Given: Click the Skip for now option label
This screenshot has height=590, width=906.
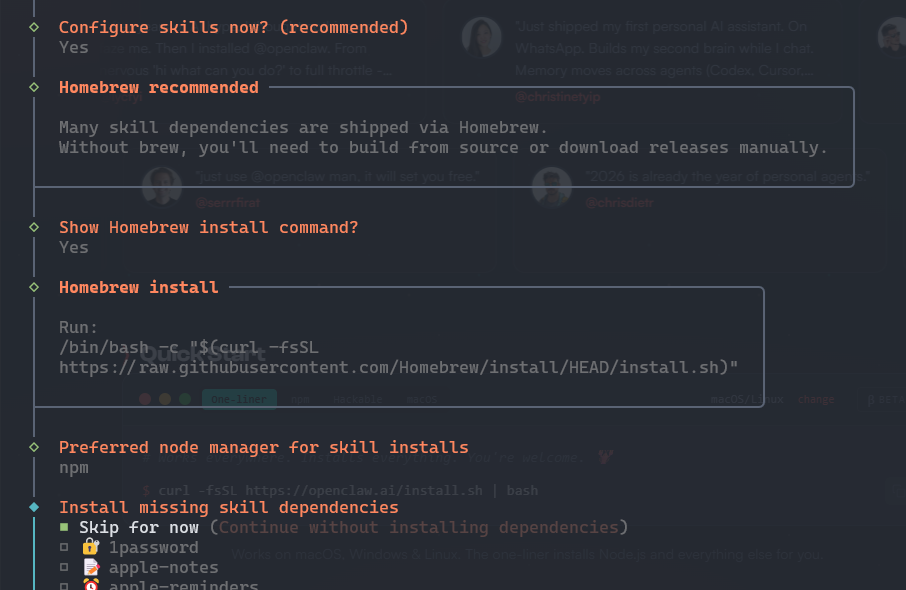Looking at the screenshot, I should pos(139,527).
